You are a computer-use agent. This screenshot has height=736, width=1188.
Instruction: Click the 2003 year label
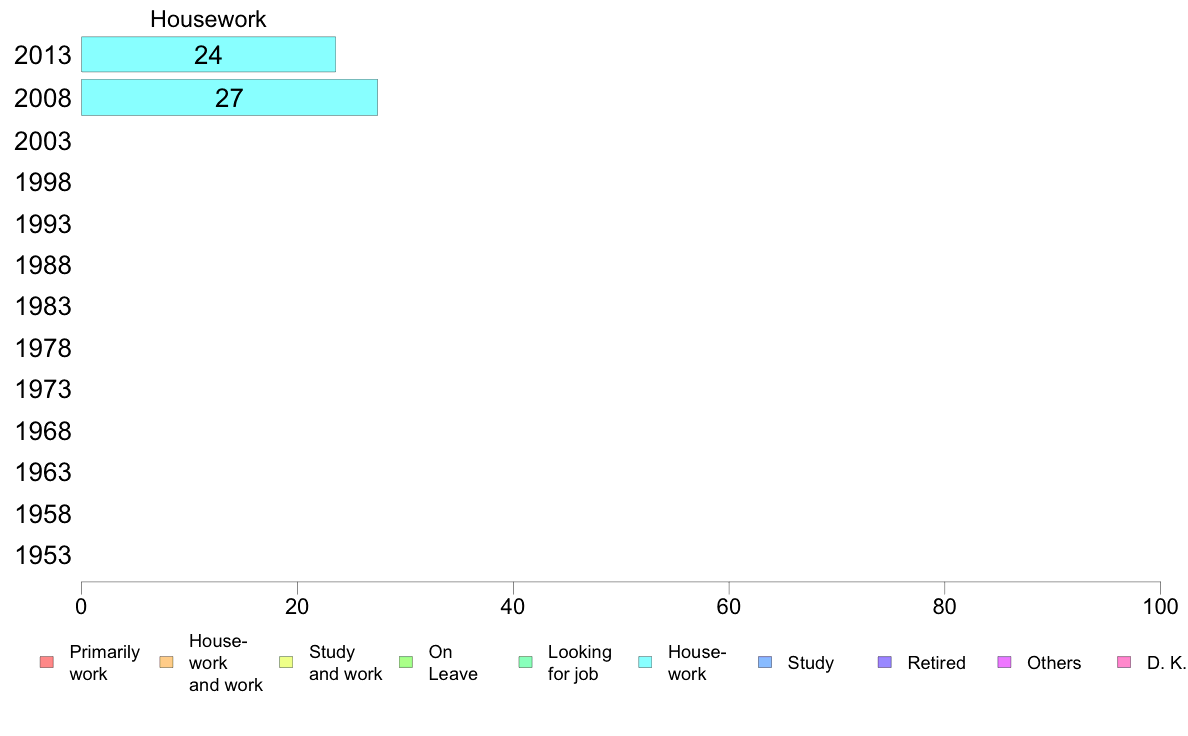[x=43, y=141]
